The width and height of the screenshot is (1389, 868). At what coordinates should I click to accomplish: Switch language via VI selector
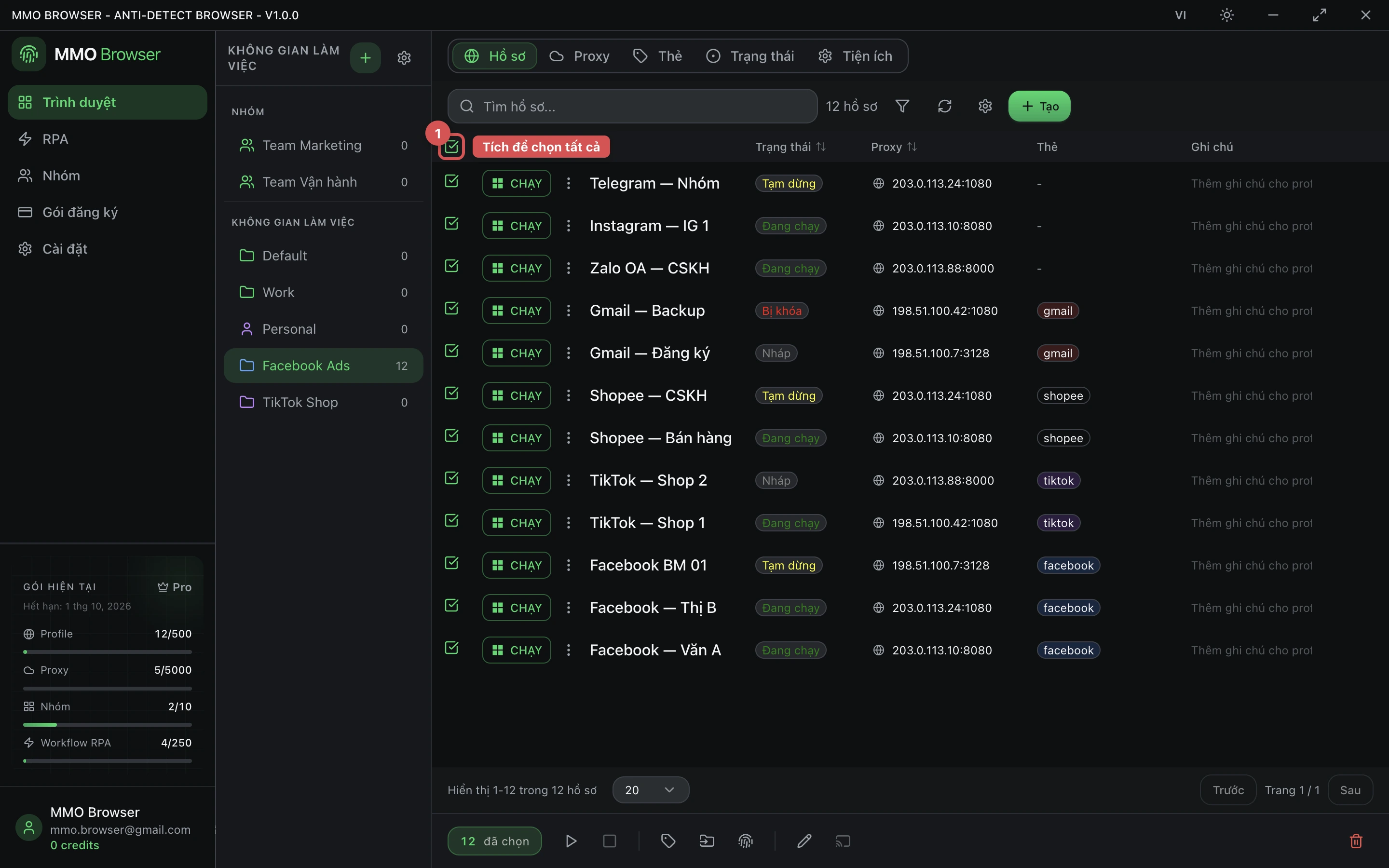point(1180,15)
